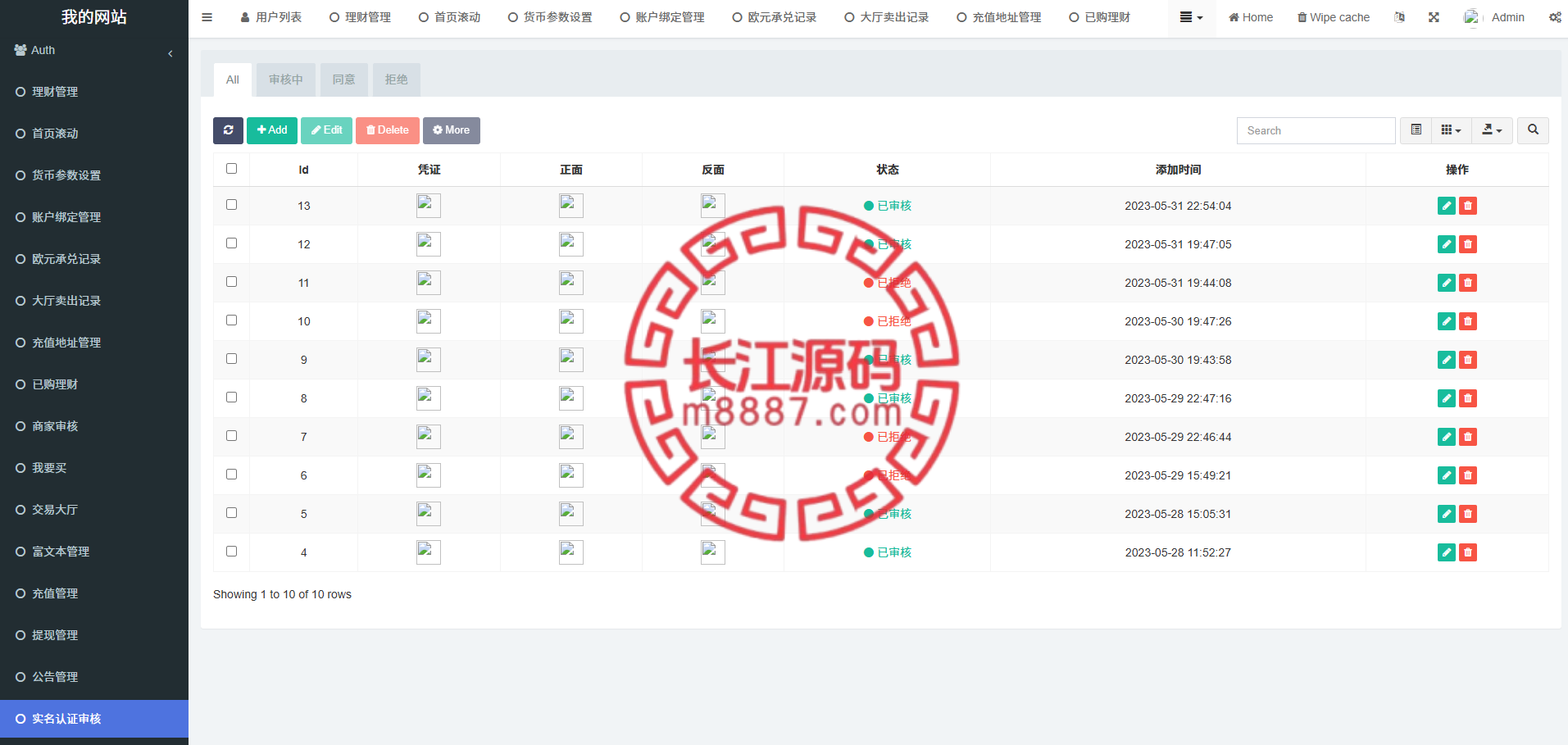Image resolution: width=1568 pixels, height=745 pixels.
Task: Edit the row with Id 12
Action: click(1447, 244)
